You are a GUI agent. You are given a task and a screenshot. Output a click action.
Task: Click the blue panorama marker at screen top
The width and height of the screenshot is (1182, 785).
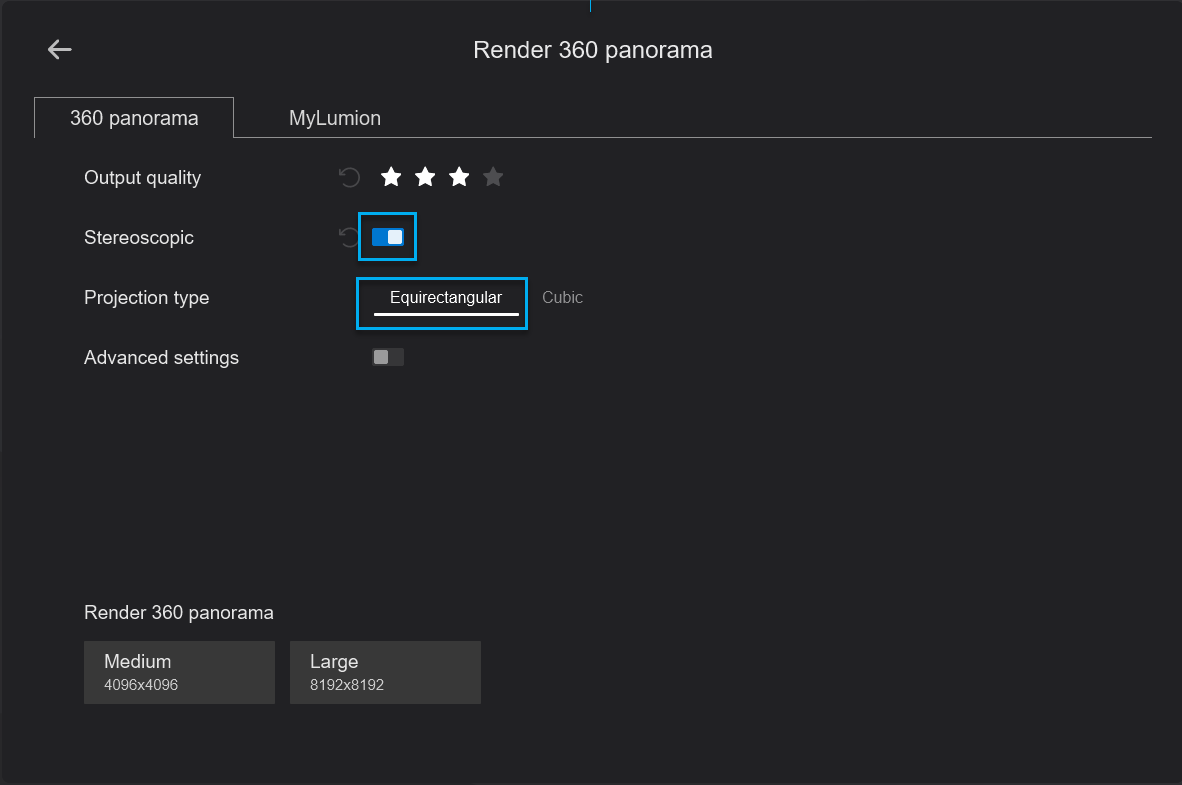tap(590, 5)
